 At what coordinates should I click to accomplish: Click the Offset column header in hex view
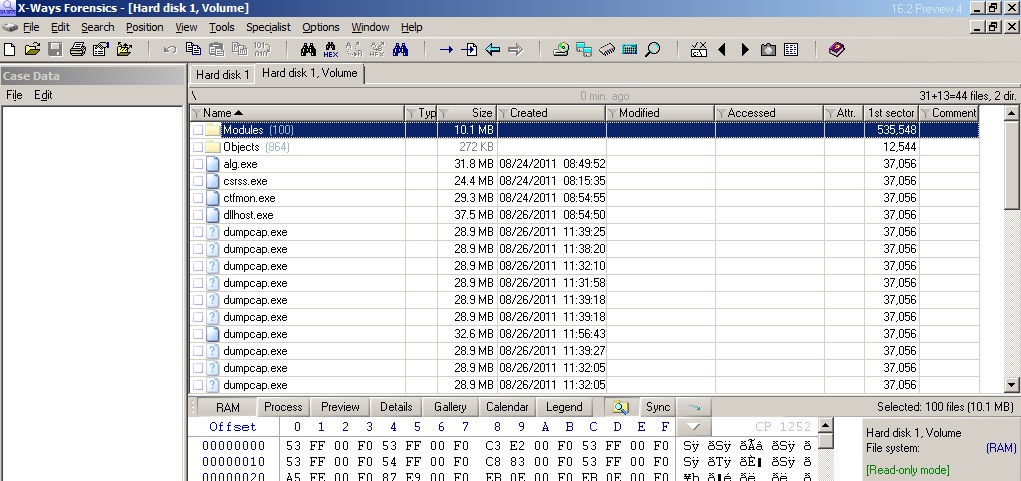point(233,427)
